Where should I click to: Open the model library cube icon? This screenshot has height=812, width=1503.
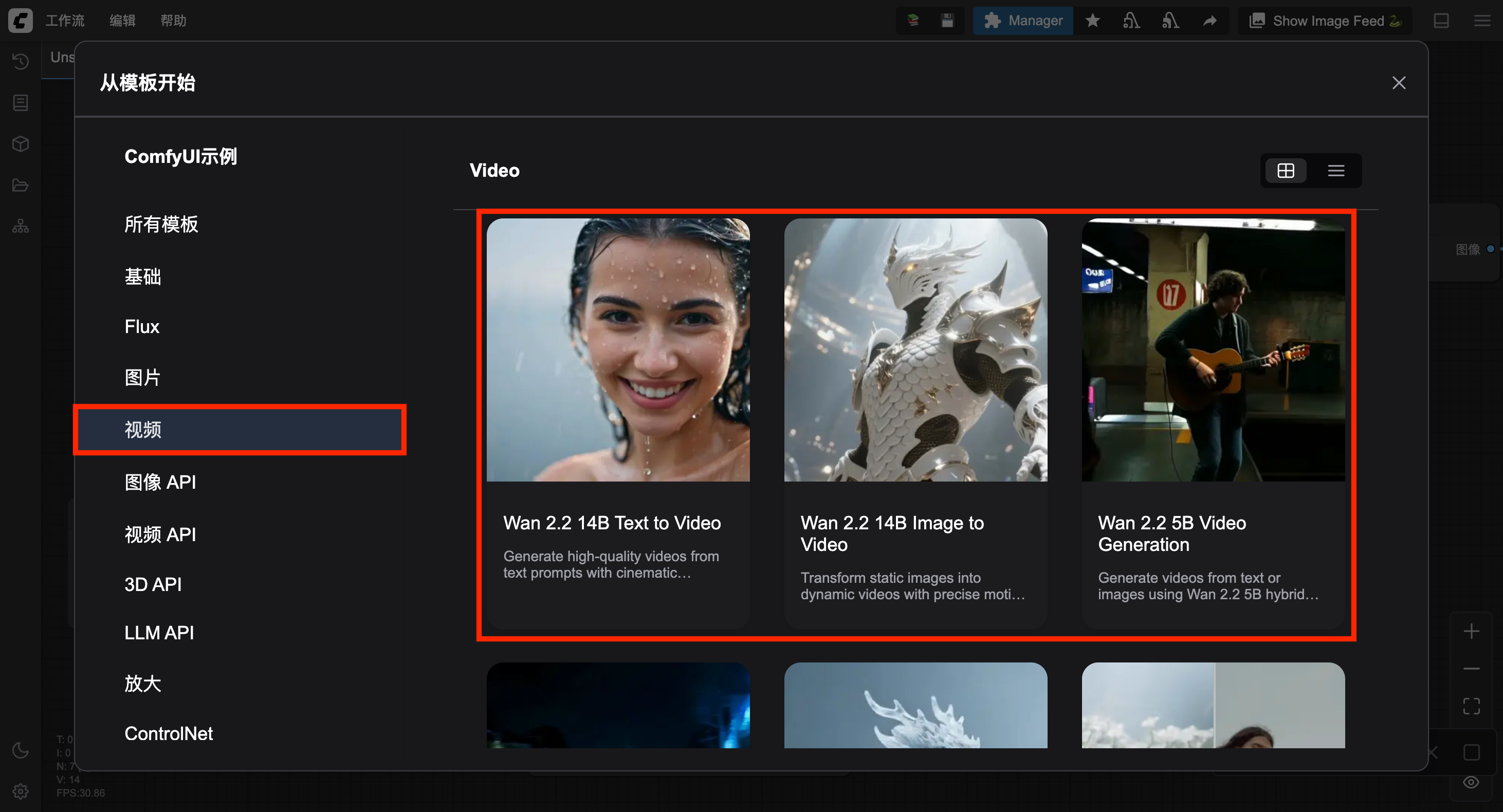[21, 144]
